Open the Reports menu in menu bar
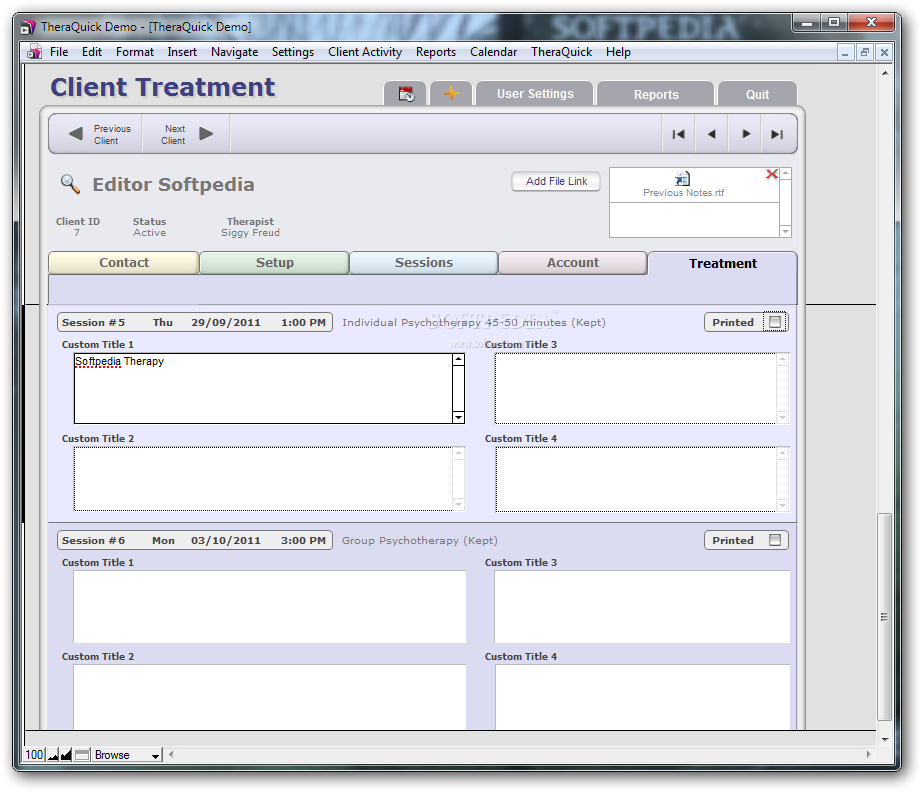 pyautogui.click(x=436, y=52)
